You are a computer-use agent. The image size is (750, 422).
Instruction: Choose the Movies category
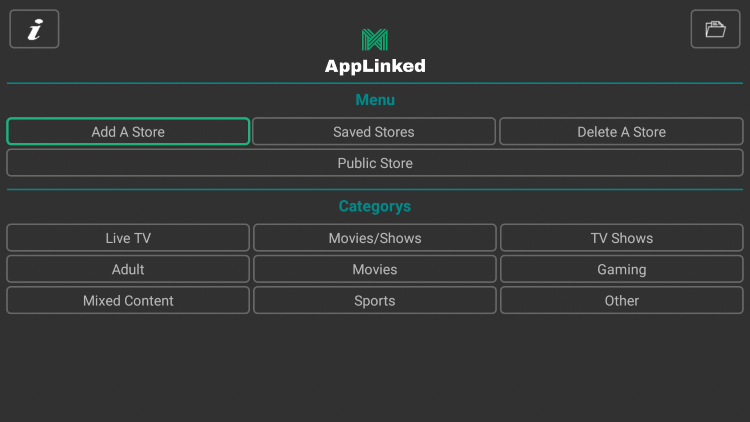click(x=375, y=269)
